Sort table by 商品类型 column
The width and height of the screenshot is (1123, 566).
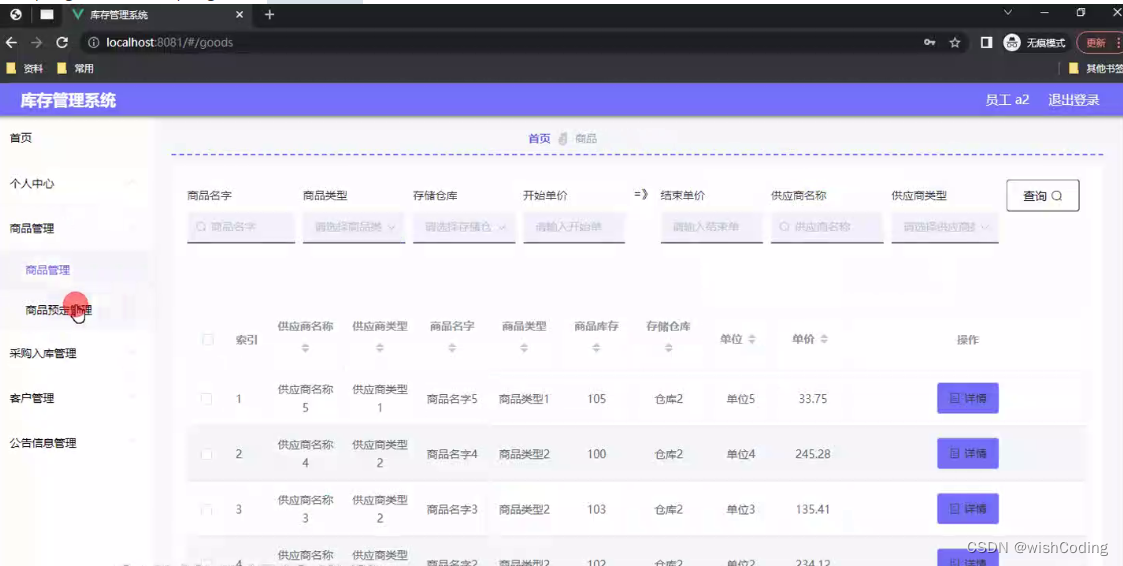tap(524, 348)
